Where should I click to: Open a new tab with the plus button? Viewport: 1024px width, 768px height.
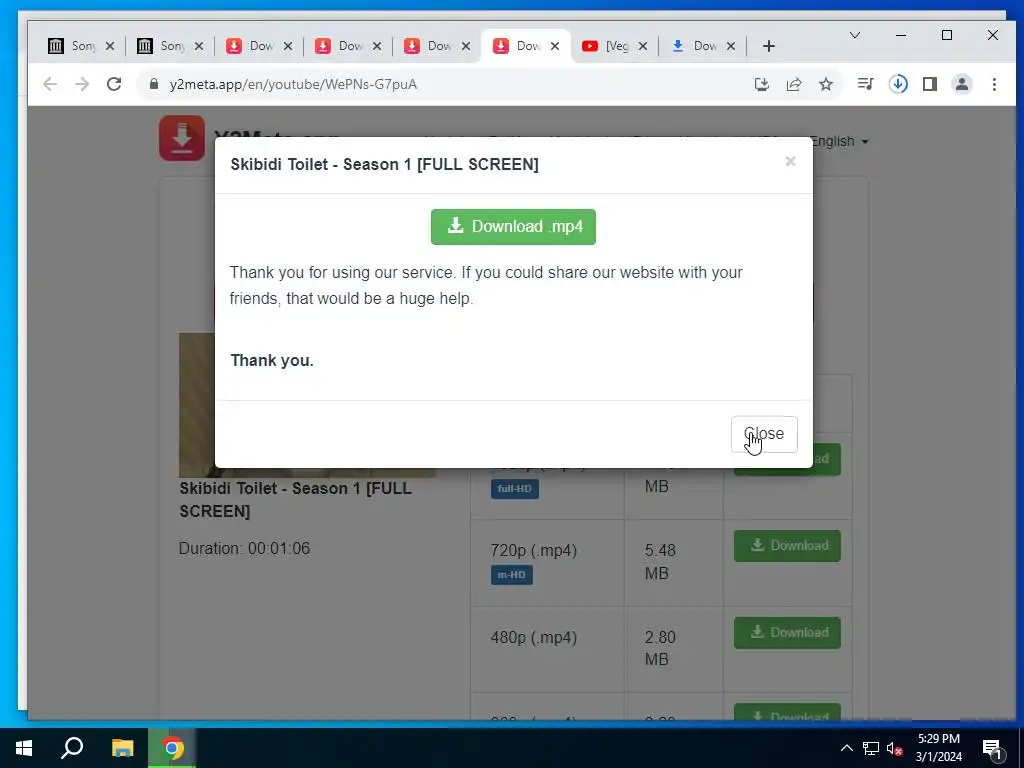tap(769, 46)
